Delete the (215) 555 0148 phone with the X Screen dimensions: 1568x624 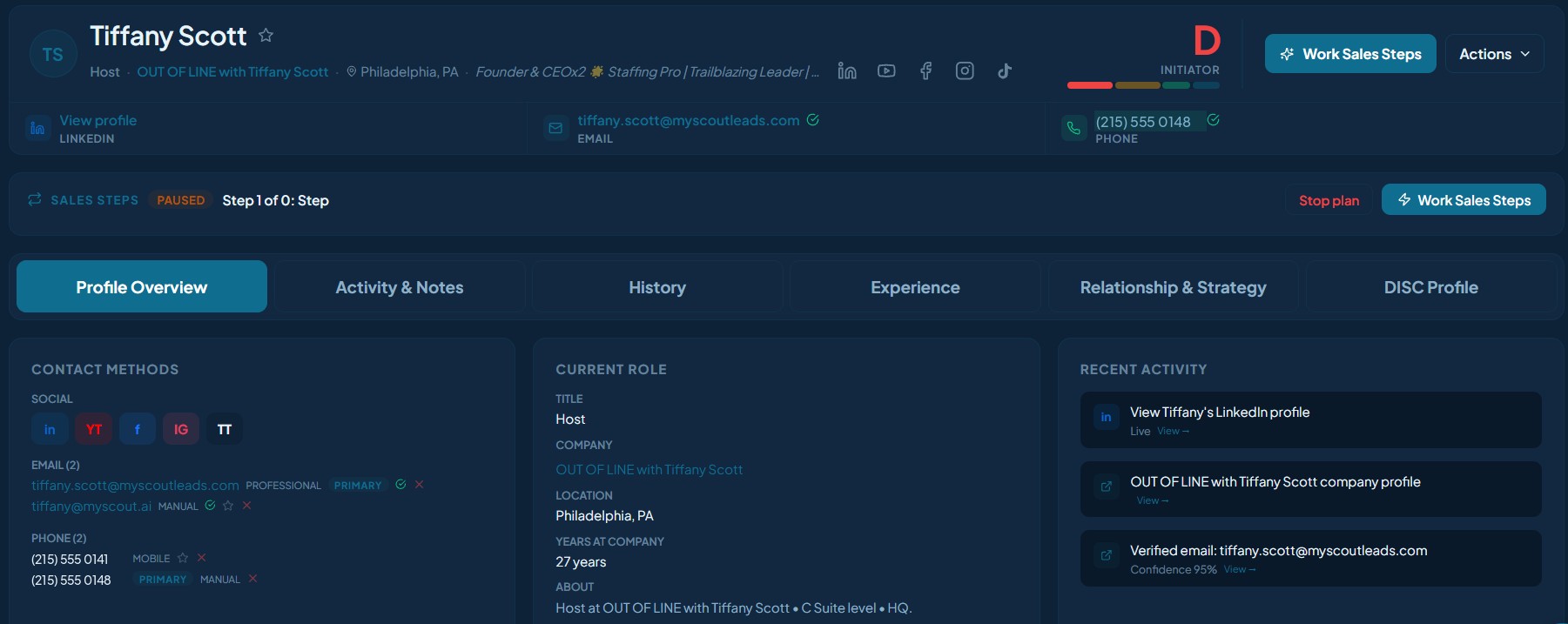pyautogui.click(x=252, y=579)
